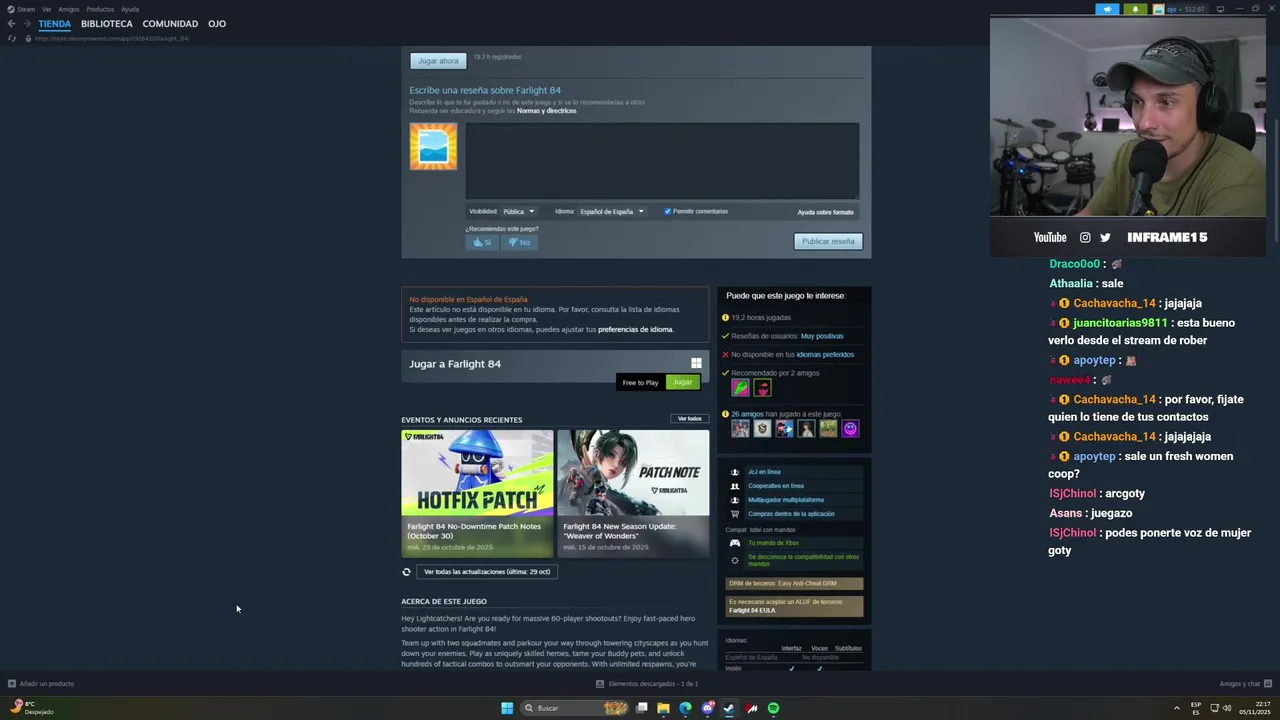The width and height of the screenshot is (1280, 720).
Task: Open Amigos y chat panel
Action: (1244, 684)
